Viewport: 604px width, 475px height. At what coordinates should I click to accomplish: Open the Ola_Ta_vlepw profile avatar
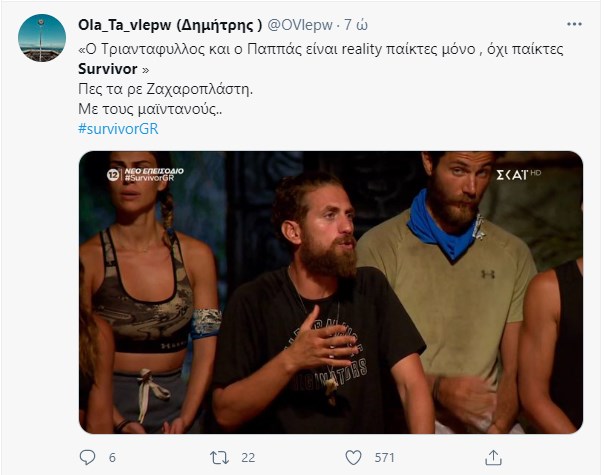42,38
